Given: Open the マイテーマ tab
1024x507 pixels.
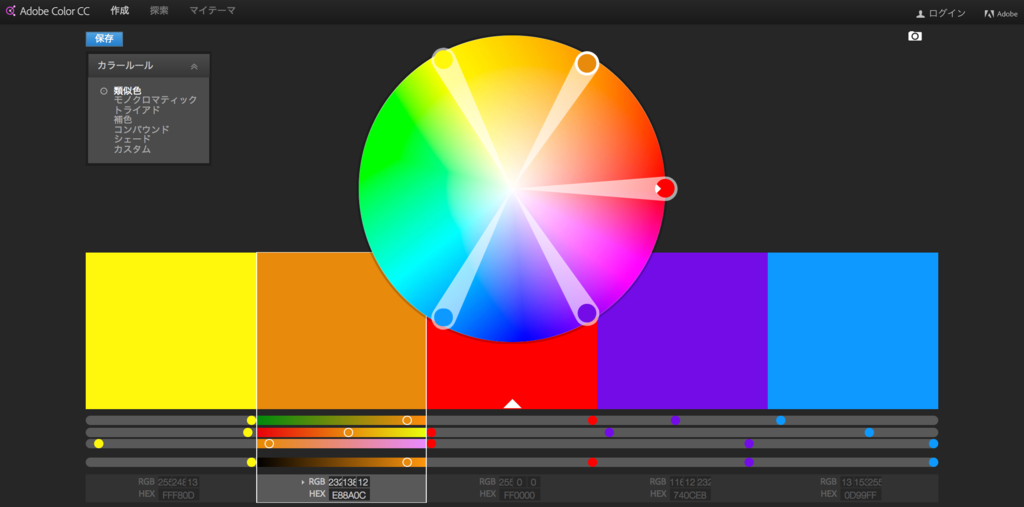Looking at the screenshot, I should (x=212, y=11).
